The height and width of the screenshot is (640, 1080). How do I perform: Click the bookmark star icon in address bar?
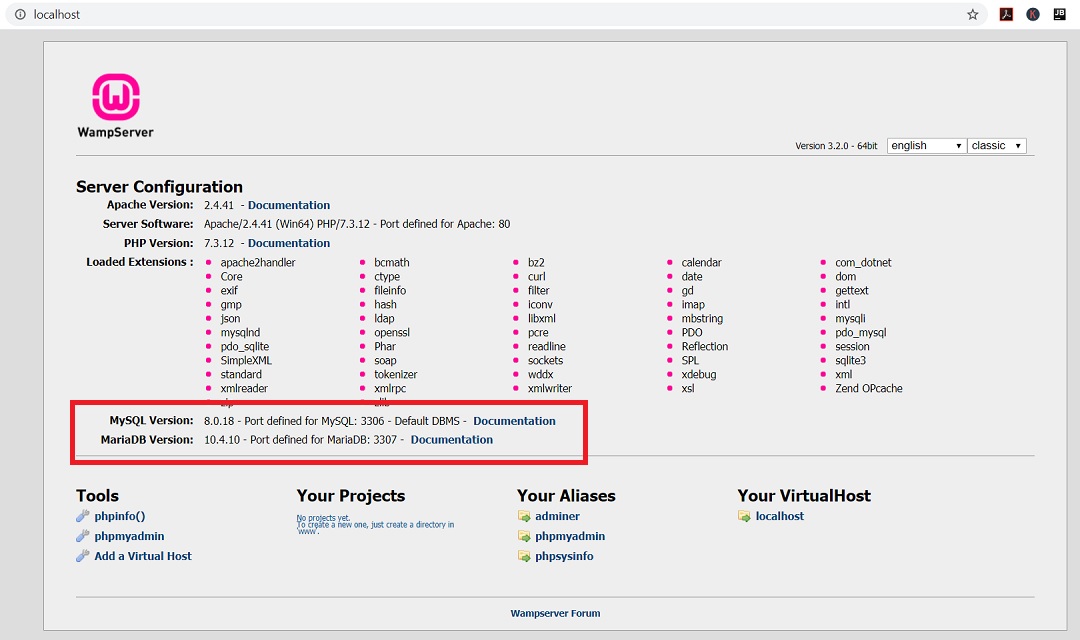pos(973,14)
